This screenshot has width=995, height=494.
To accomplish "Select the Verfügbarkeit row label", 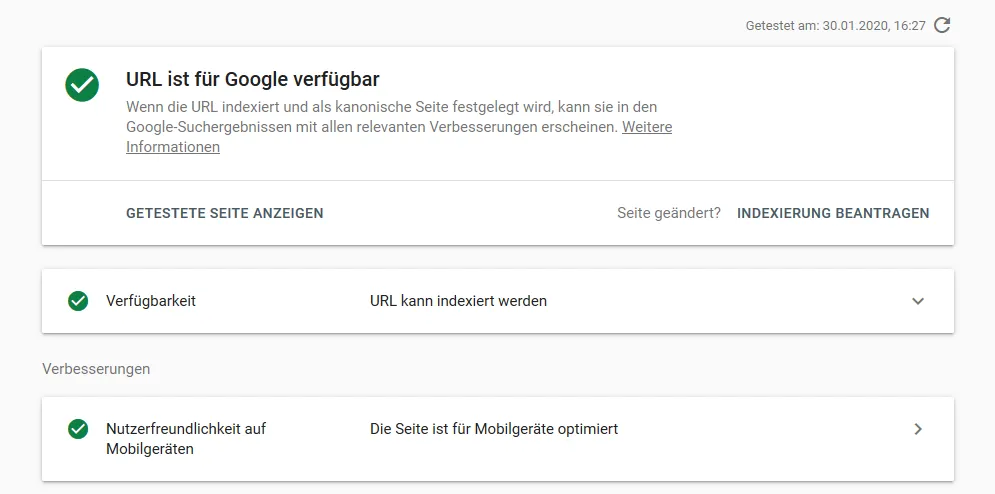I will [x=151, y=301].
